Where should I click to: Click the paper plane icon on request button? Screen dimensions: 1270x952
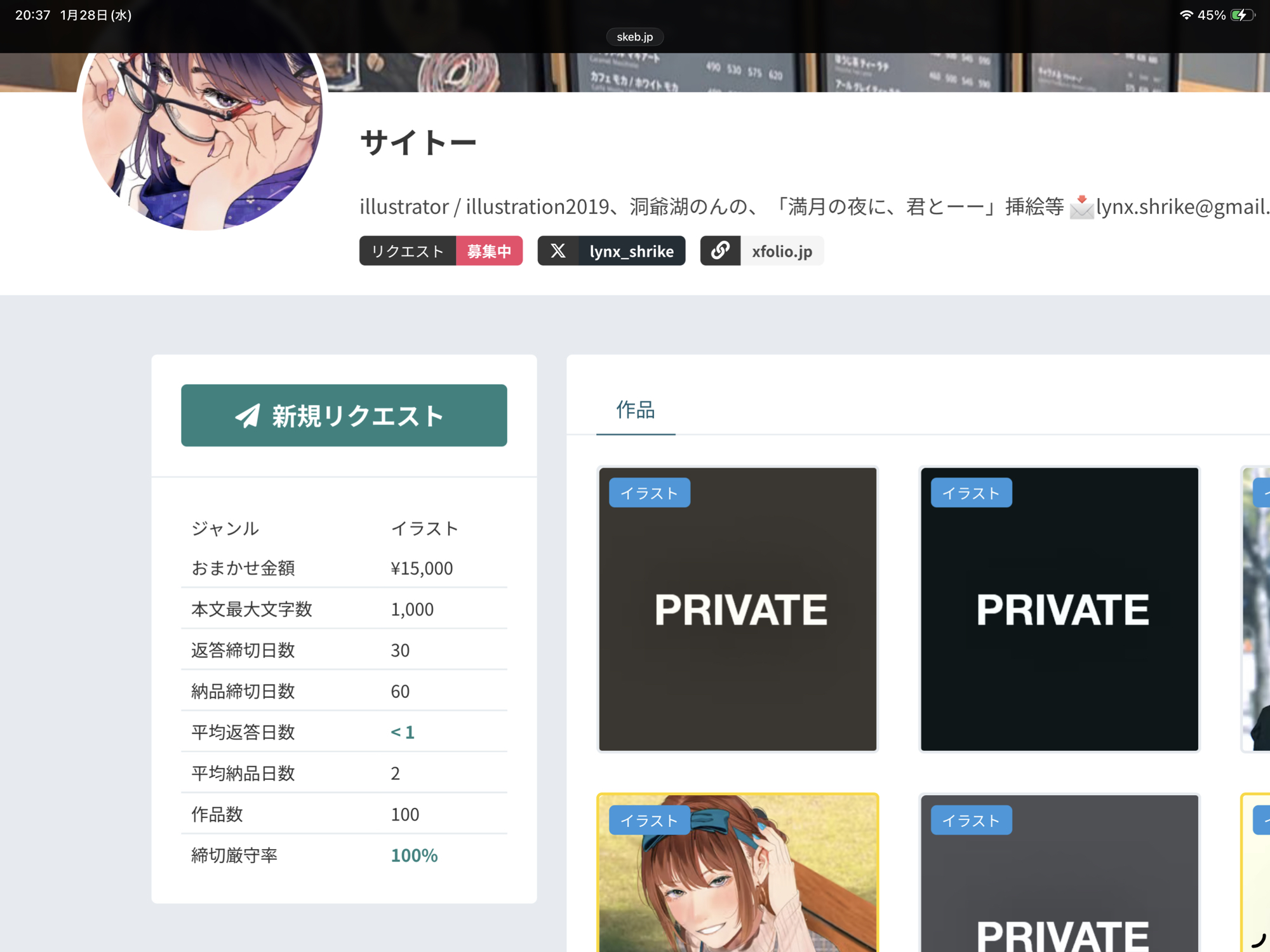click(x=248, y=416)
